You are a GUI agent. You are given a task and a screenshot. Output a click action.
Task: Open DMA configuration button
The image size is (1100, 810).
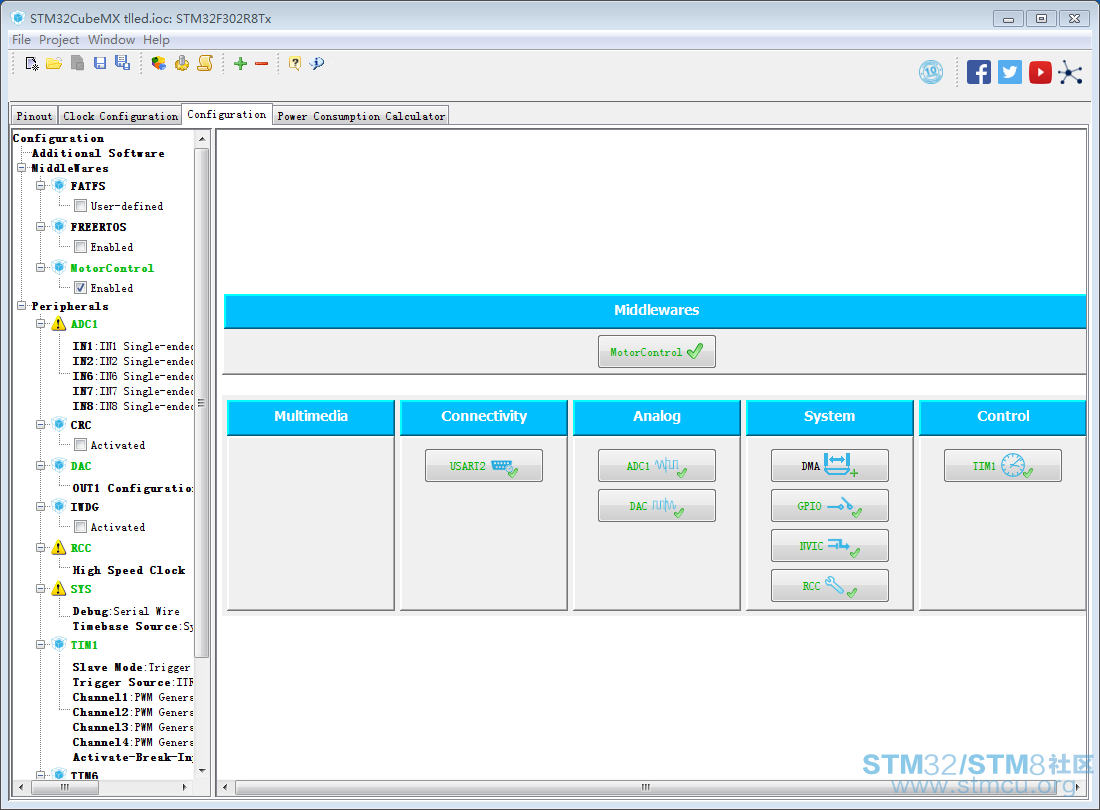click(x=829, y=466)
